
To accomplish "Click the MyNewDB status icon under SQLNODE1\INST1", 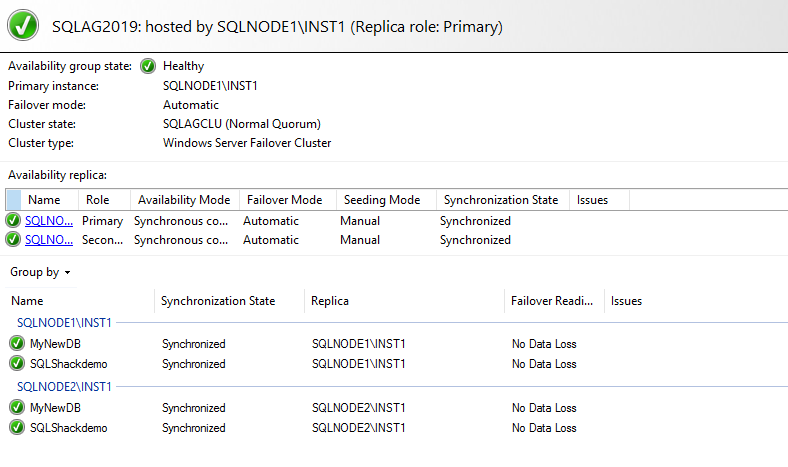I will (x=17, y=344).
